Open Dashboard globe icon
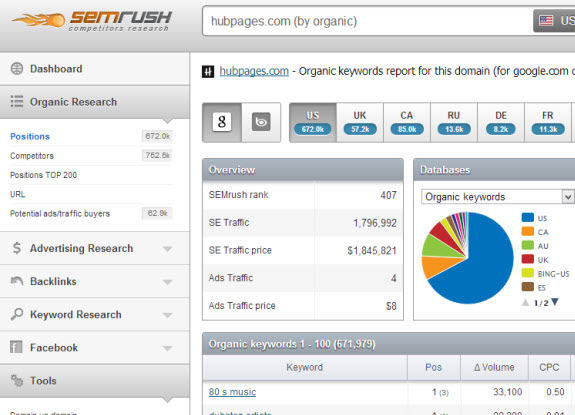Image resolution: width=575 pixels, height=415 pixels. coord(17,69)
